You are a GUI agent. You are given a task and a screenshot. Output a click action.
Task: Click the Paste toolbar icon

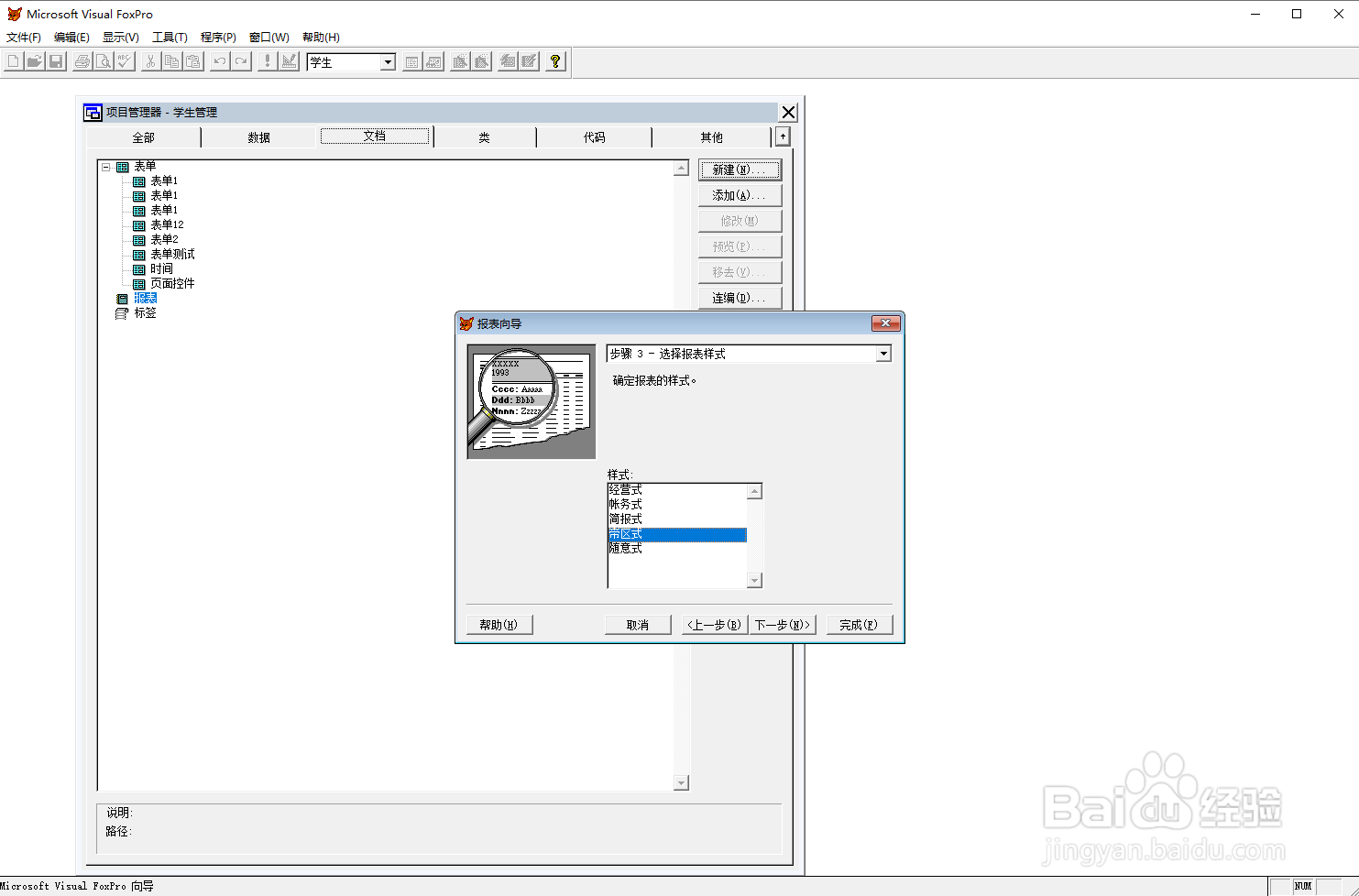click(193, 61)
